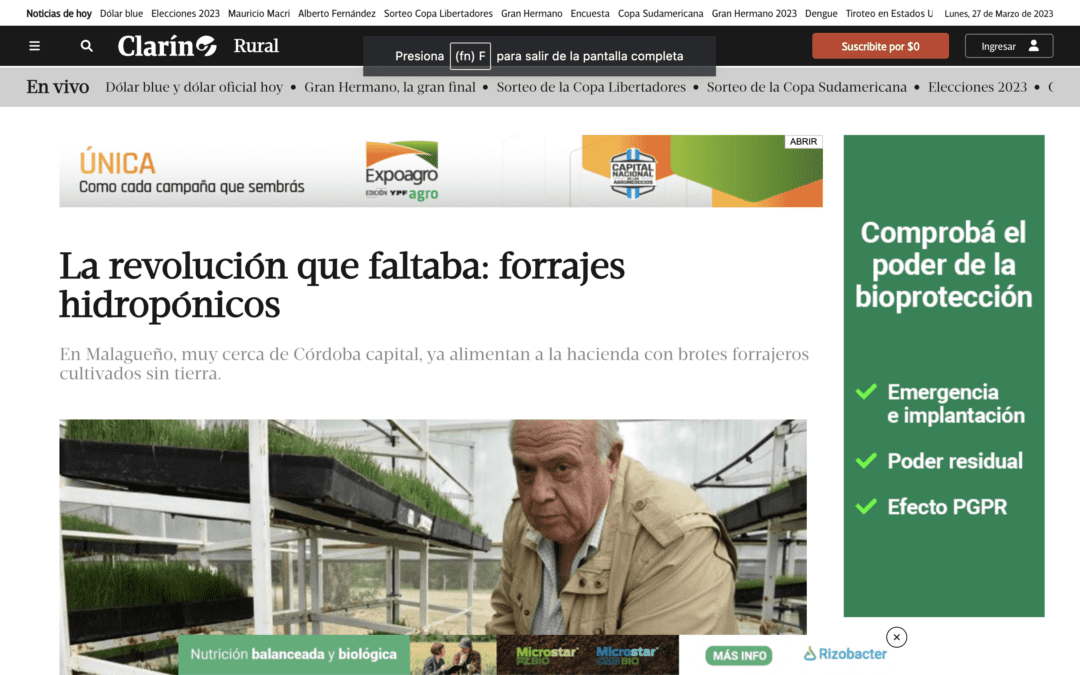Click the Ingresar login button

click(x=1008, y=46)
